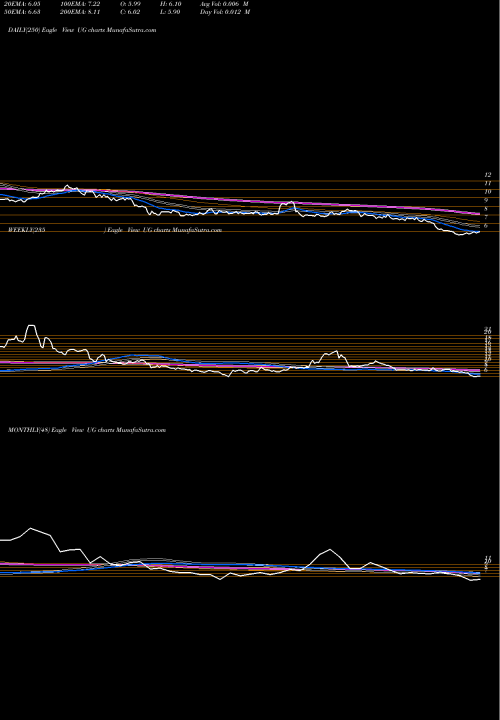Click the 12 price label on daily axis
Screen dimensions: 500x720
pos(488,175)
